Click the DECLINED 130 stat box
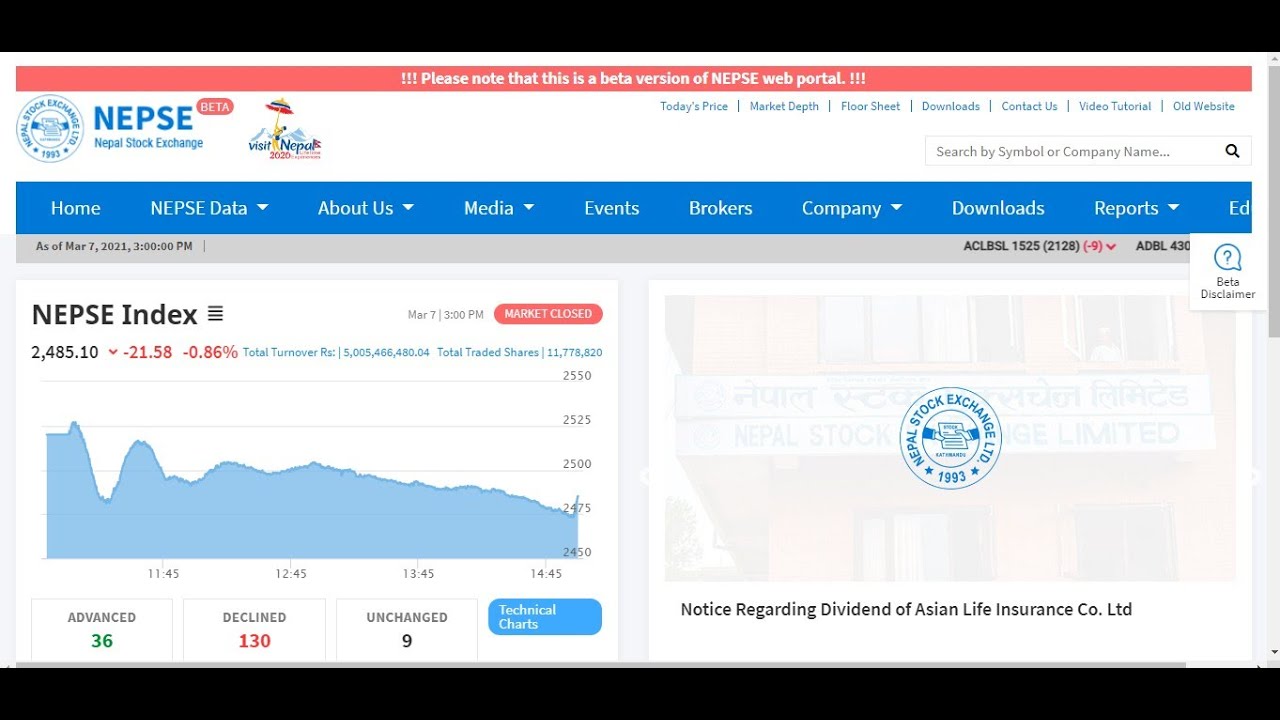The height and width of the screenshot is (720, 1280). [254, 630]
